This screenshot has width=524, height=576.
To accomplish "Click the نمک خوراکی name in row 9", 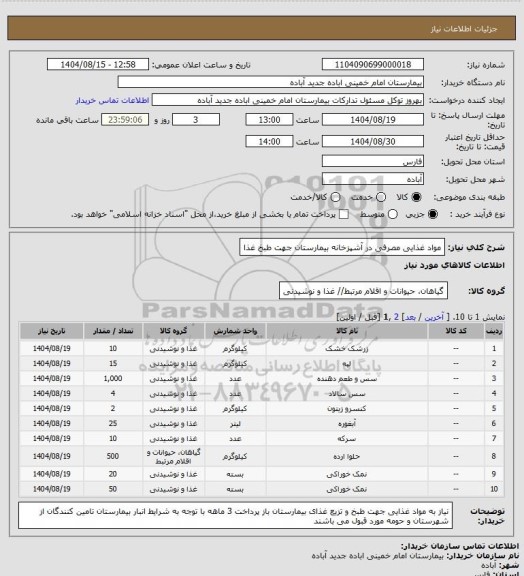I will point(347,474).
